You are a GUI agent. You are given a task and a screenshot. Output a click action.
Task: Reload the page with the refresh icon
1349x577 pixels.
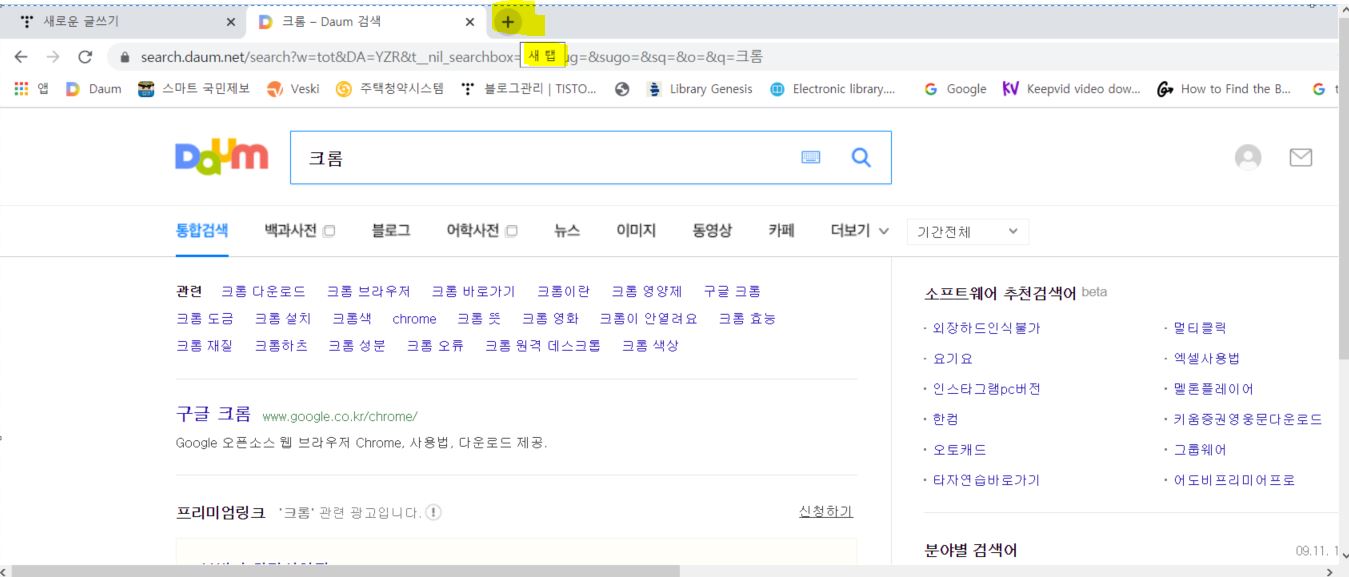[x=85, y=57]
